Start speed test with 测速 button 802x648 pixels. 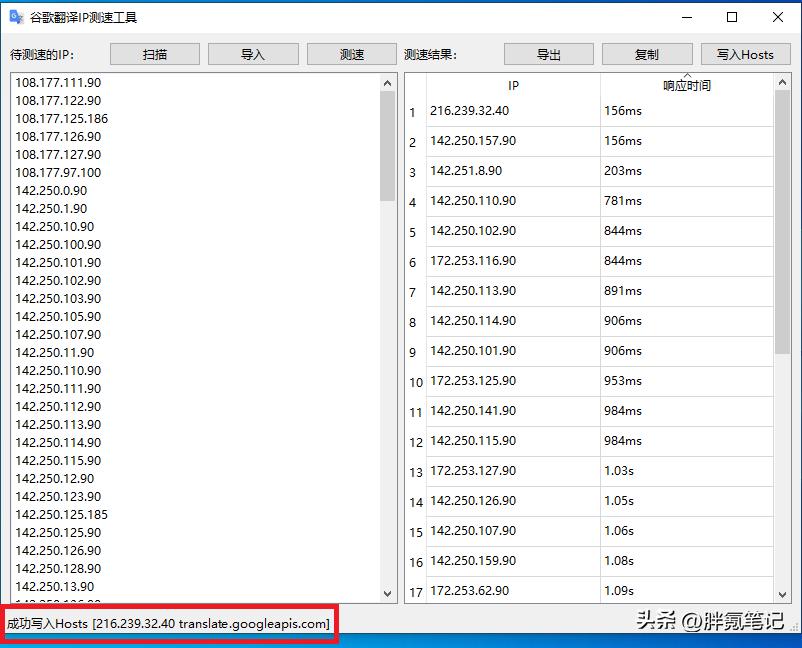pos(352,54)
